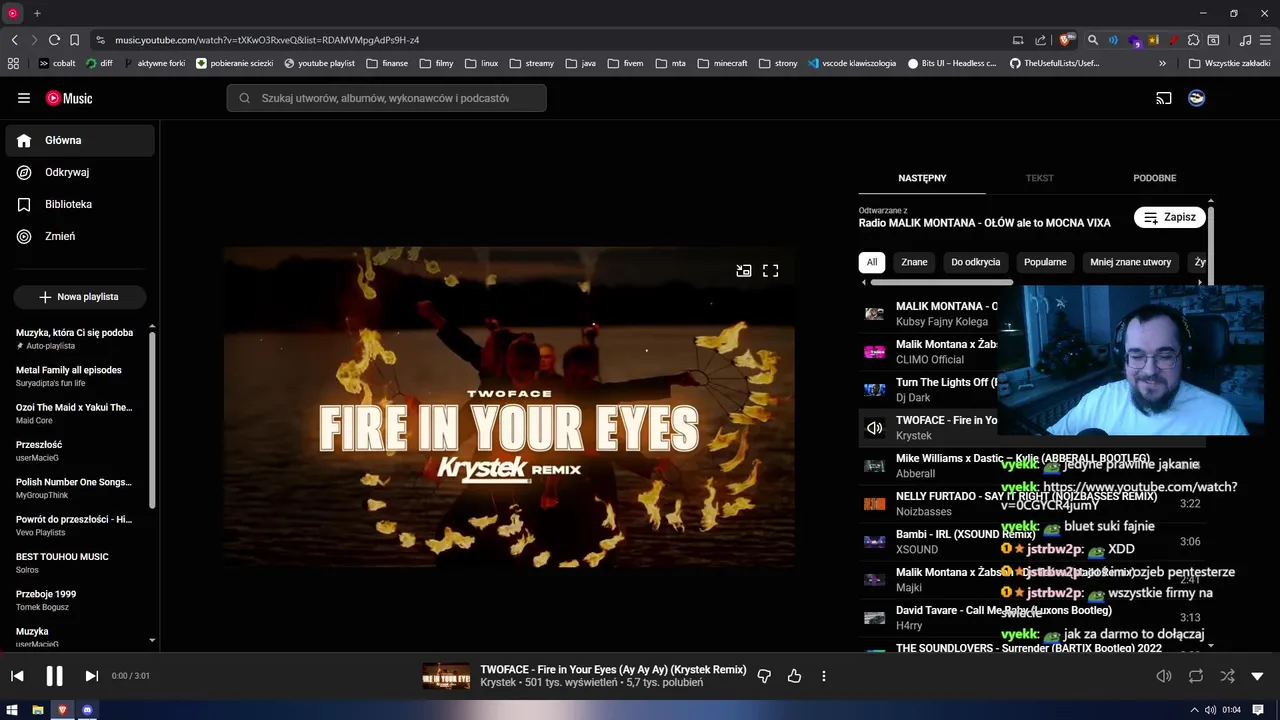Screen dimensions: 1280x720
Task: Go back in the browser
Action: 14,40
